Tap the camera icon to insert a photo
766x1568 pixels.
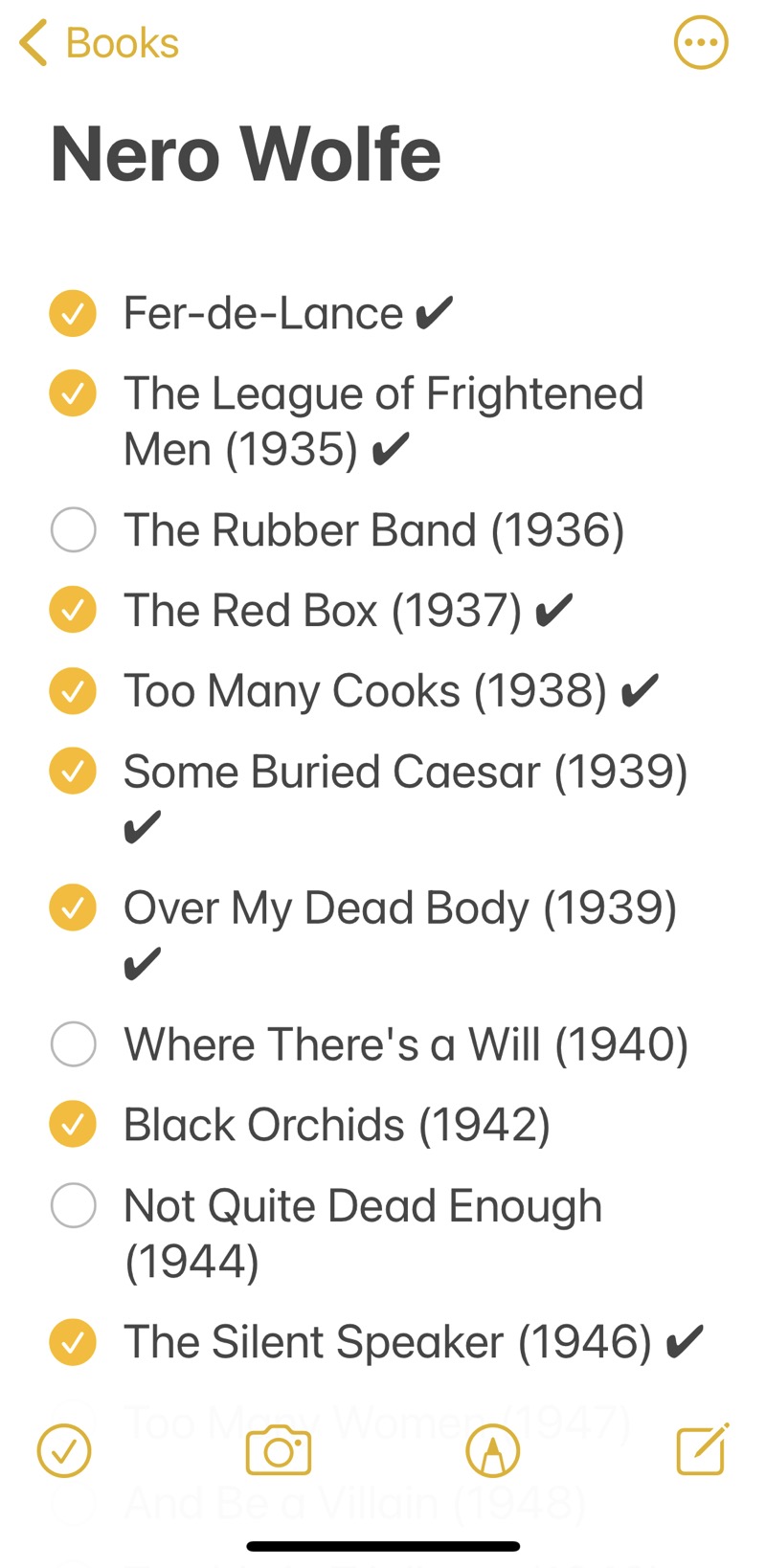click(x=278, y=1450)
